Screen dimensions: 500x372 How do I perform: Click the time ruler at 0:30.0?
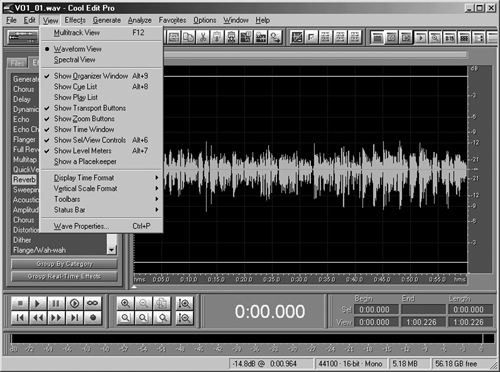299,279
